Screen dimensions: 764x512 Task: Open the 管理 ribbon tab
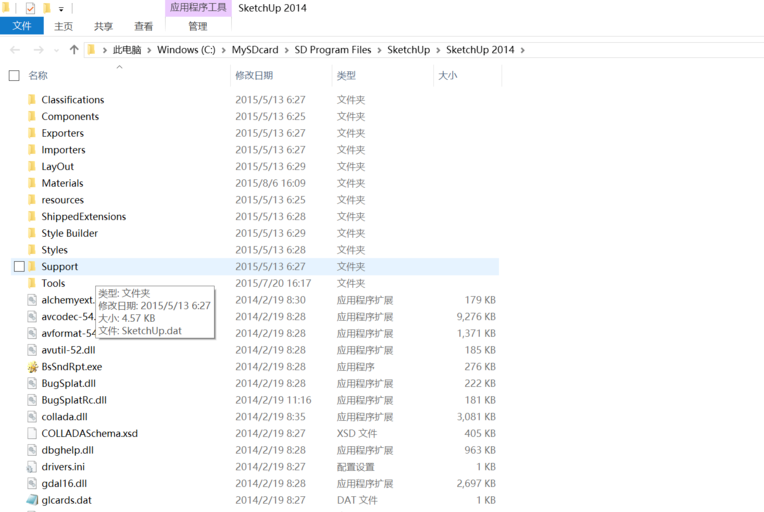tap(198, 26)
